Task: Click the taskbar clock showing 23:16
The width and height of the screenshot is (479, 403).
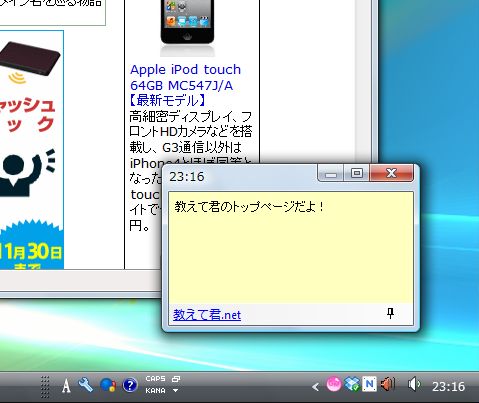Action: (448, 387)
